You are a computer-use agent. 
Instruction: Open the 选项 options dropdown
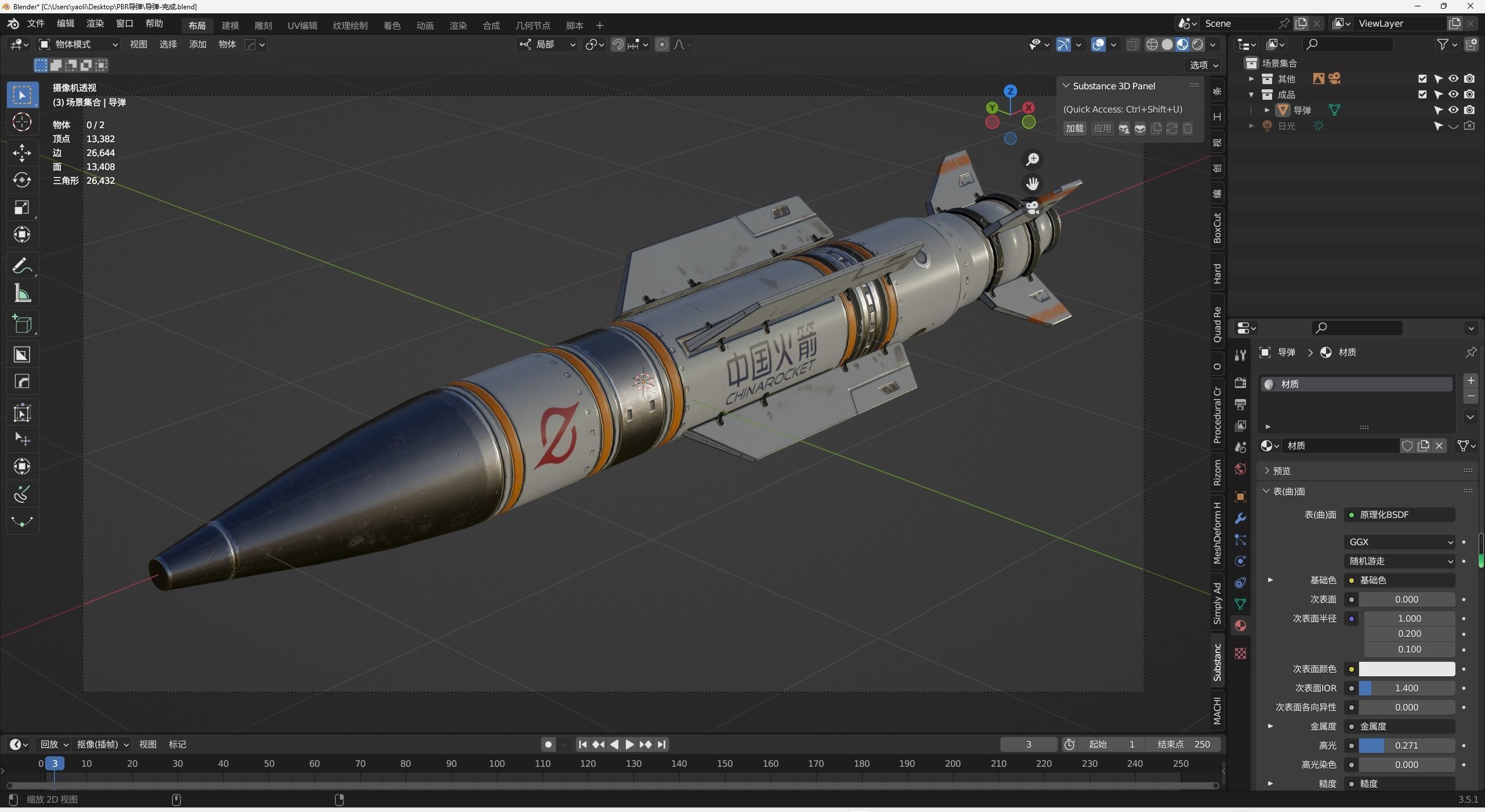coord(1204,66)
